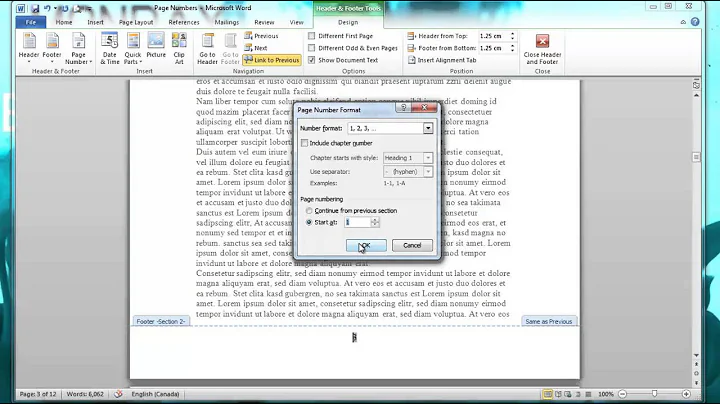The height and width of the screenshot is (404, 720).
Task: Uncheck Show Document Text
Action: click(312, 60)
